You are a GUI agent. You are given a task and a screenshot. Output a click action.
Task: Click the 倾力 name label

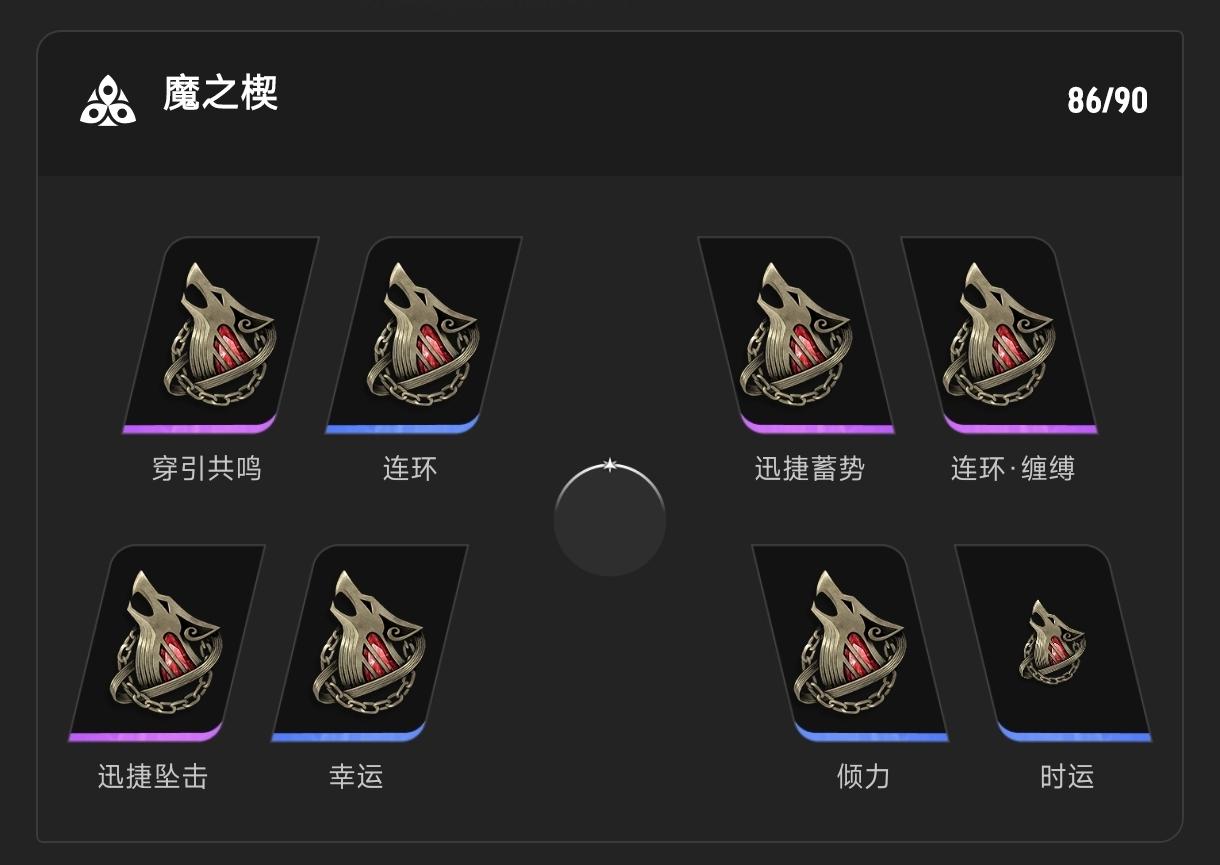coord(863,777)
